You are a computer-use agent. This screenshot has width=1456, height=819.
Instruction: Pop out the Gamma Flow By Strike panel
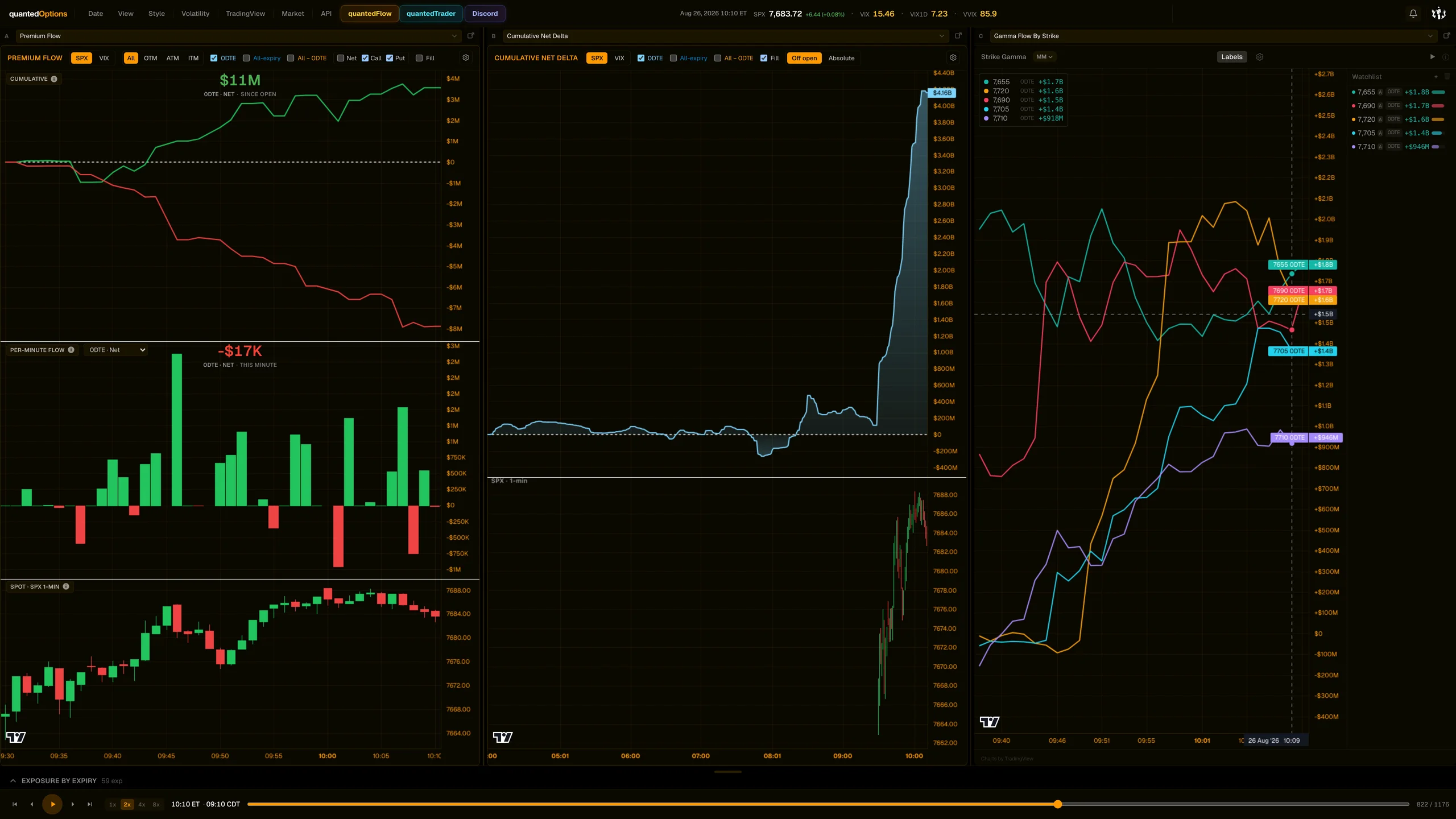tap(1446, 36)
